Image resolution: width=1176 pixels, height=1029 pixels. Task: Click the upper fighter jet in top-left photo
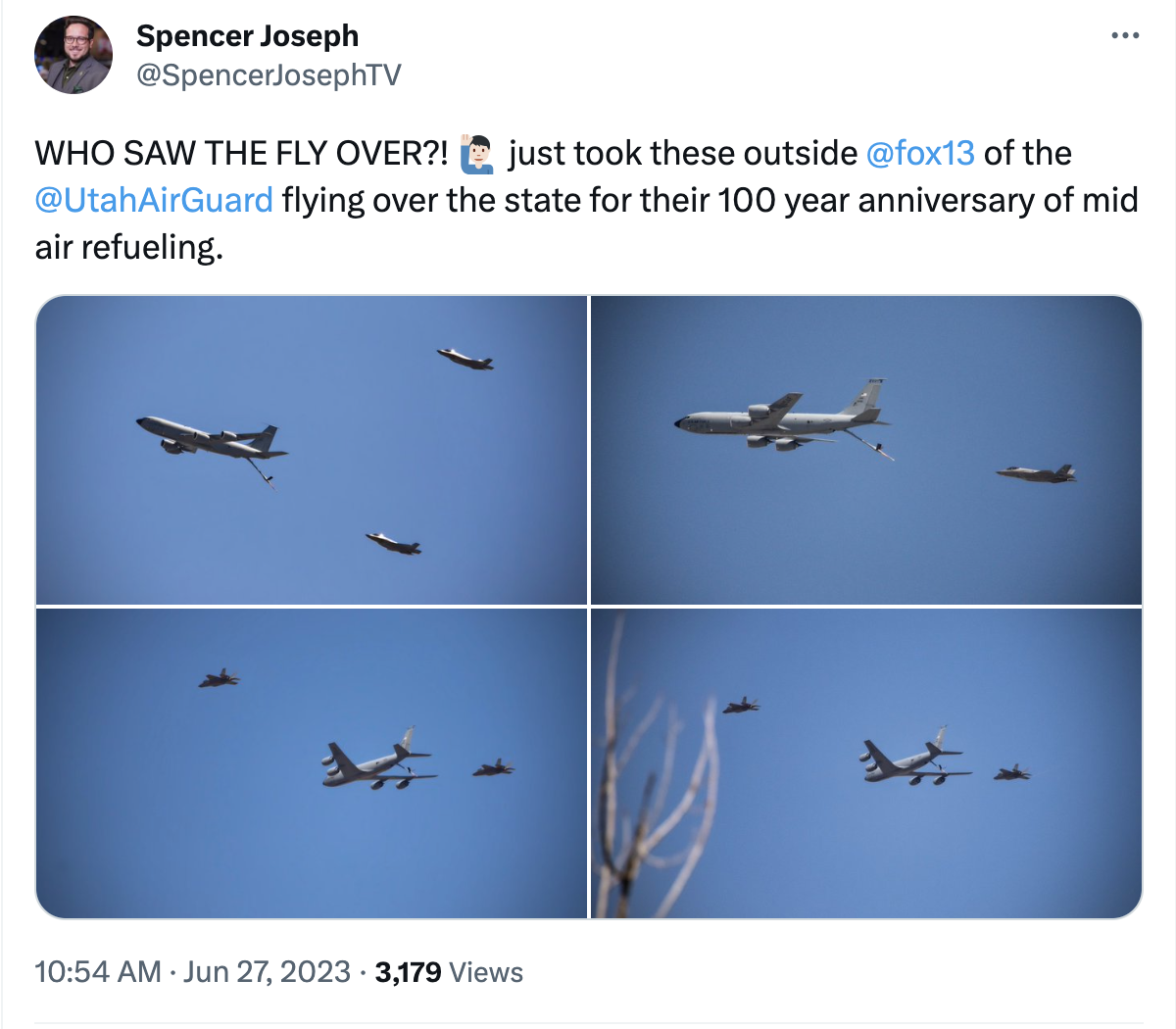[465, 359]
